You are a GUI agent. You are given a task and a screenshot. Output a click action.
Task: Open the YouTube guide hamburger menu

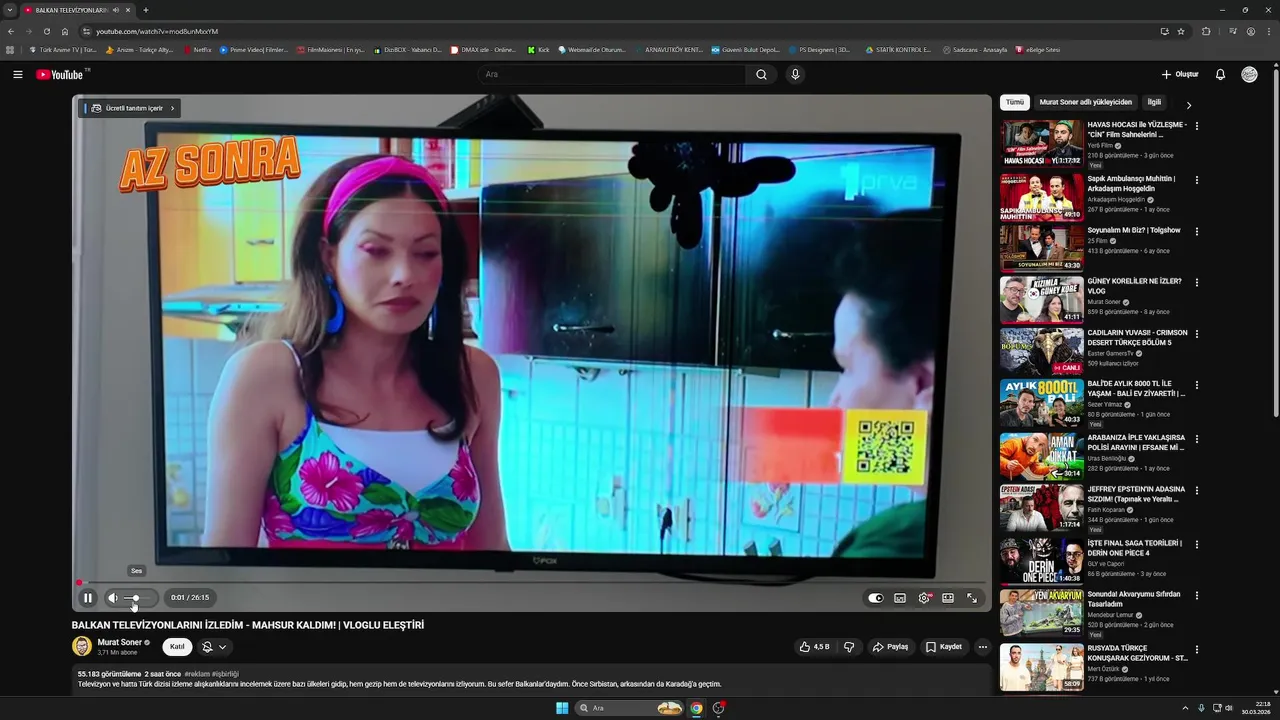point(17,74)
